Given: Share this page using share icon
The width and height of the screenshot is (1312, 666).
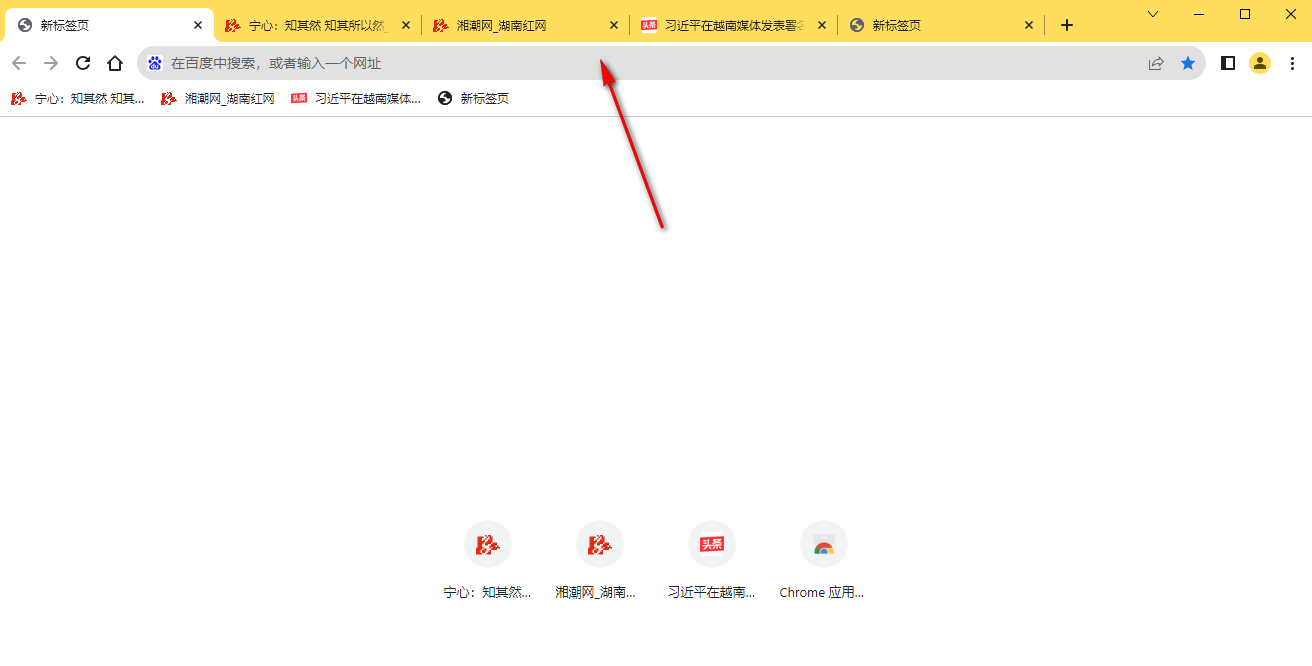Looking at the screenshot, I should [1156, 63].
